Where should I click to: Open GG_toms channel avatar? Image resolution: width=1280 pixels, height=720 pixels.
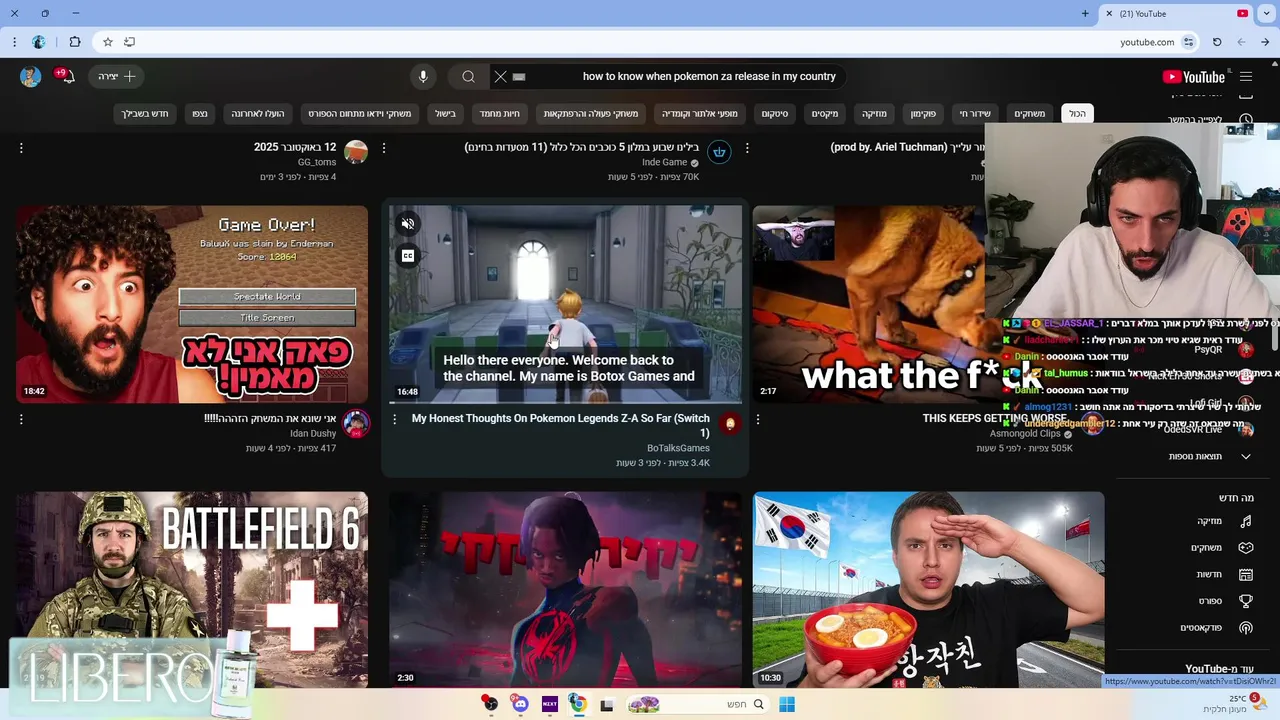[356, 152]
